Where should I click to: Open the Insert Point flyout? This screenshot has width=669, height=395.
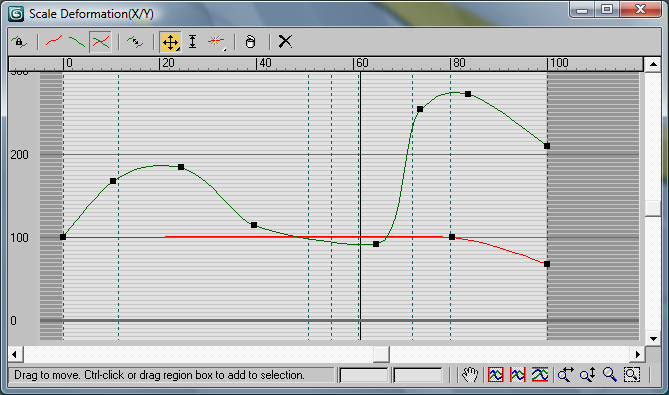216,42
